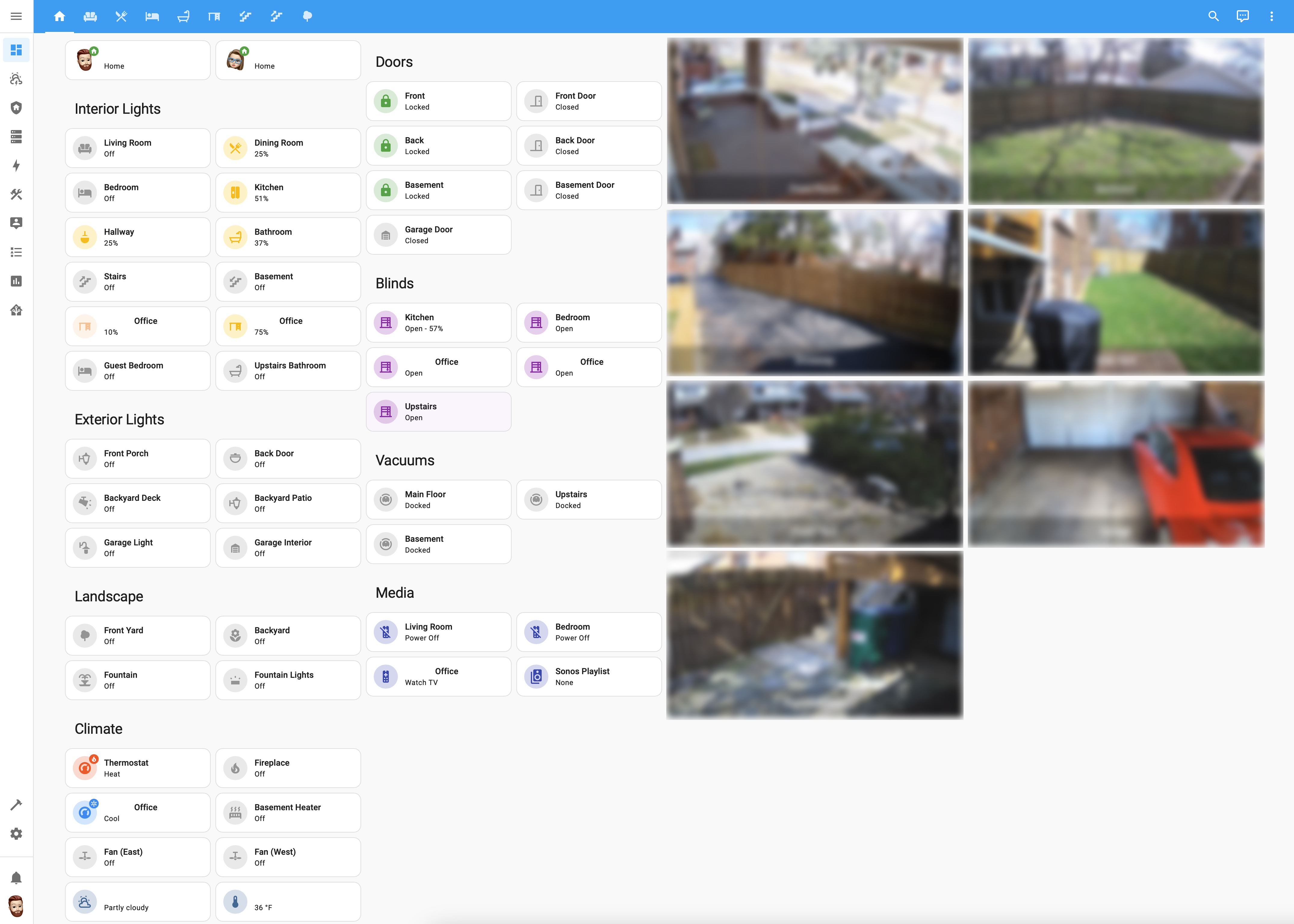Click the user profile avatar in the sidebar

[x=16, y=906]
